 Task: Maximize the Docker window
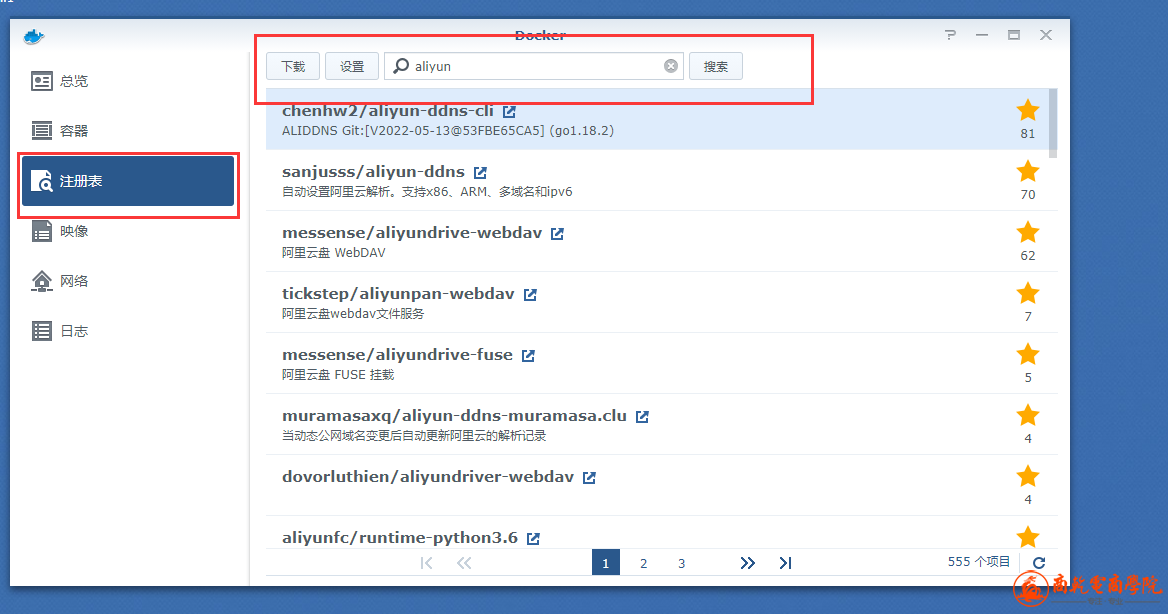pos(1014,35)
